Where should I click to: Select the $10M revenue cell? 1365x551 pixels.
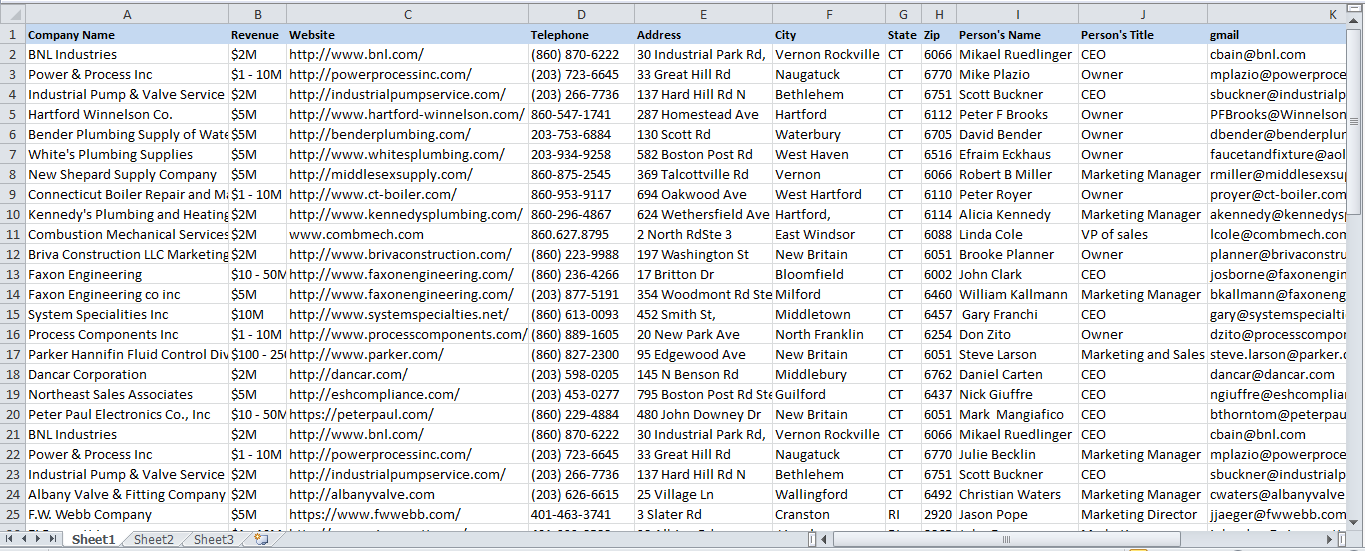[257, 314]
